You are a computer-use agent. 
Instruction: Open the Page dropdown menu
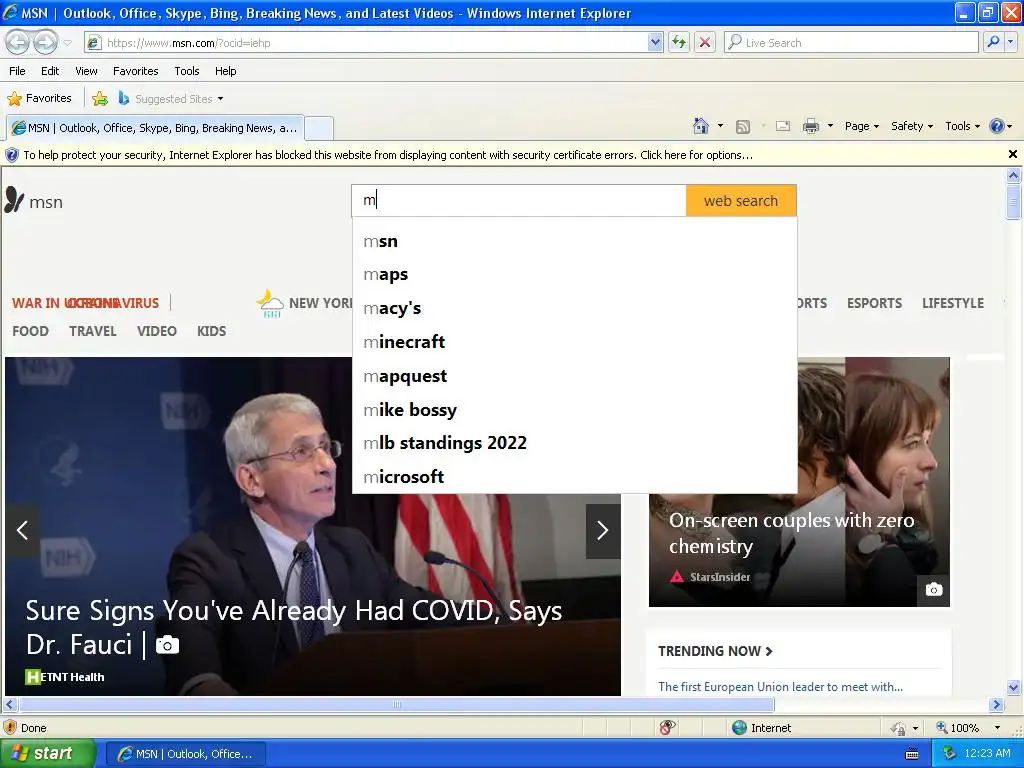click(x=862, y=126)
